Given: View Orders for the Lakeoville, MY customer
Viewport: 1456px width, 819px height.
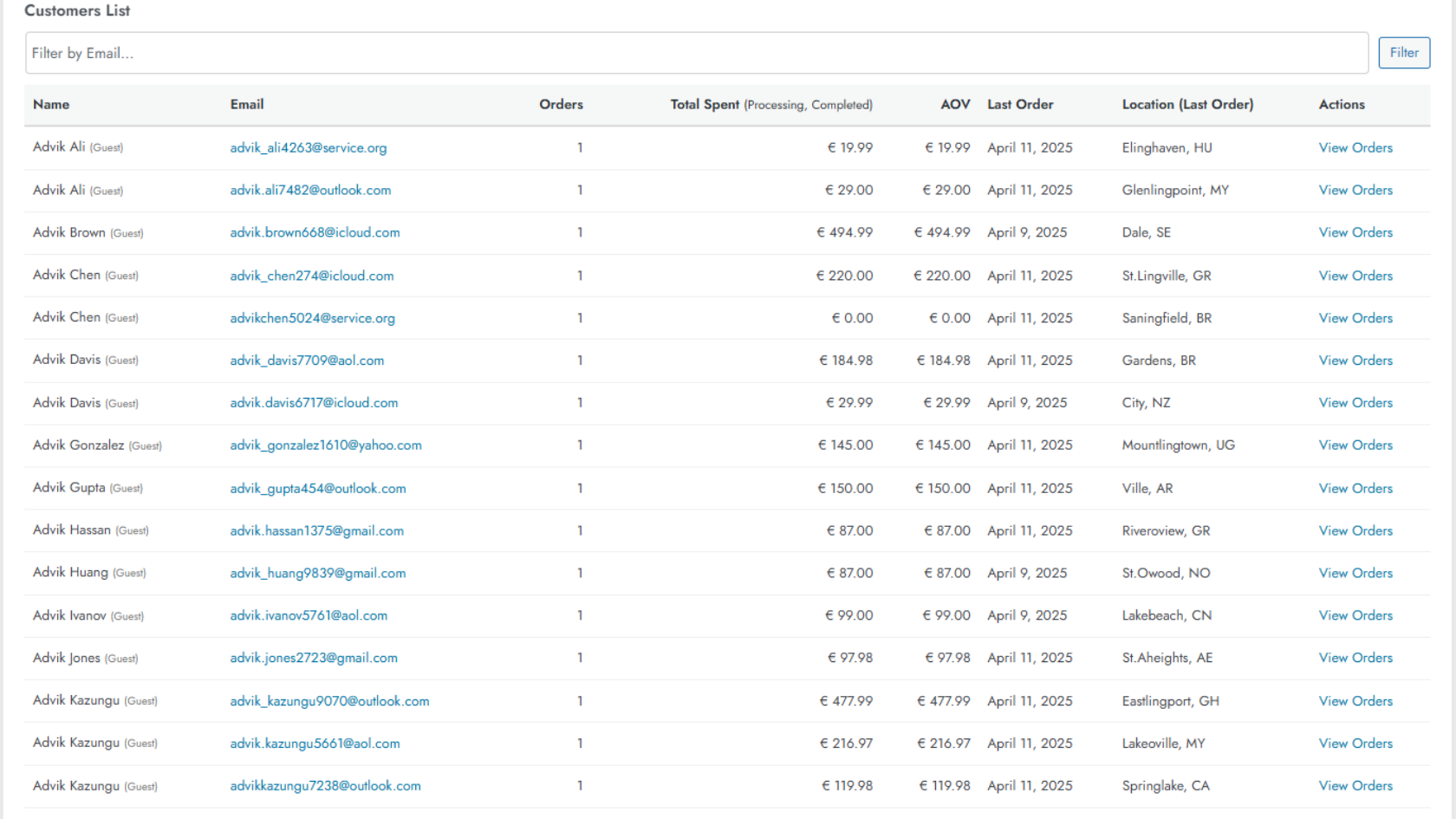Looking at the screenshot, I should [x=1355, y=744].
